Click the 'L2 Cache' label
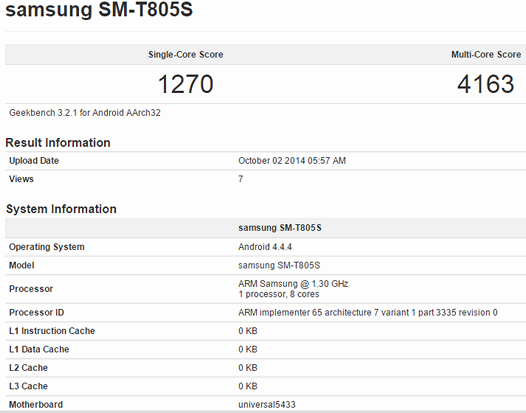This screenshot has height=413, width=526. [28, 368]
